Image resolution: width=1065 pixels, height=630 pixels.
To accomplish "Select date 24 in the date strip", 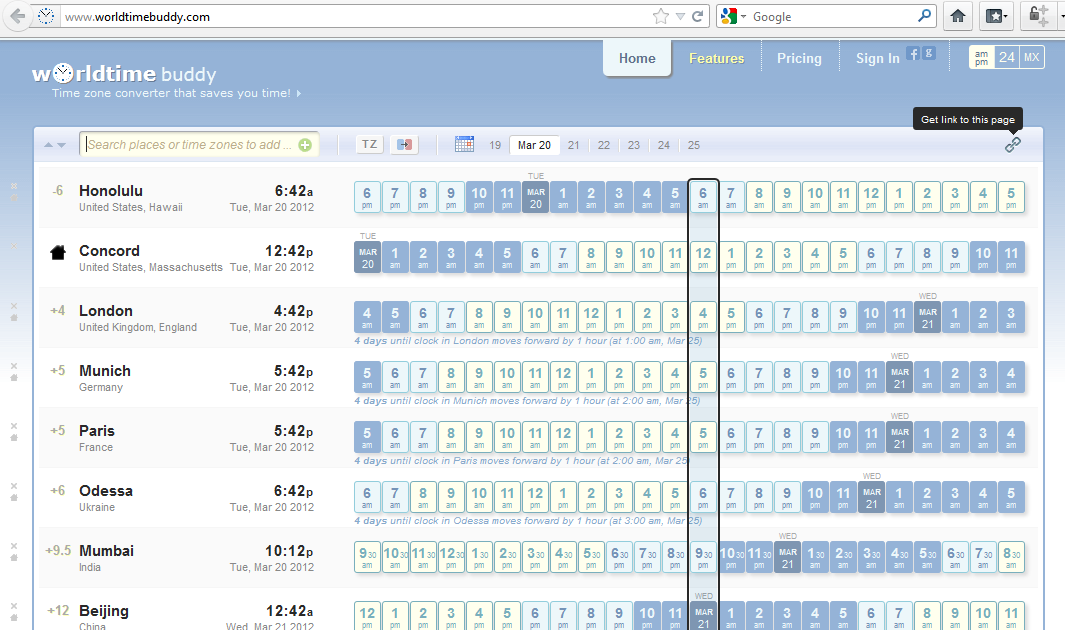I will click(664, 145).
